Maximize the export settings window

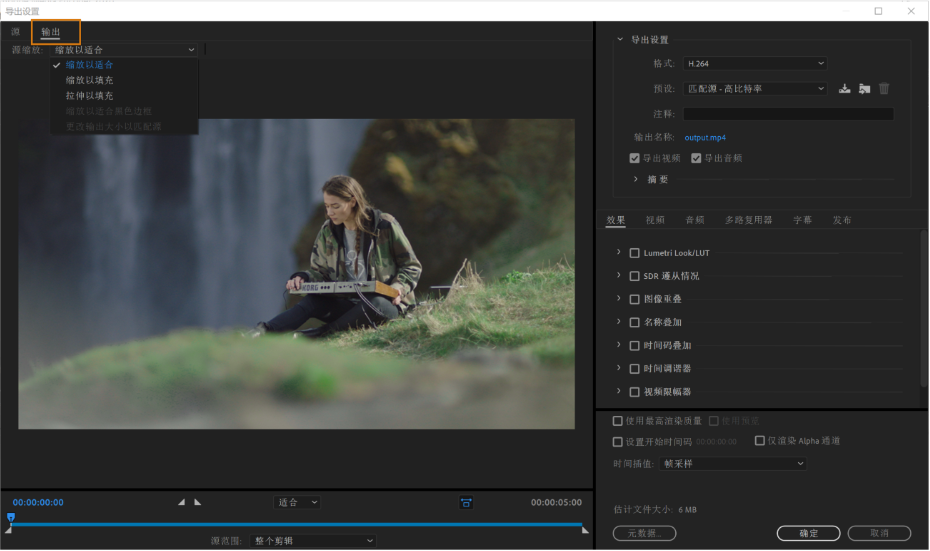point(878,11)
